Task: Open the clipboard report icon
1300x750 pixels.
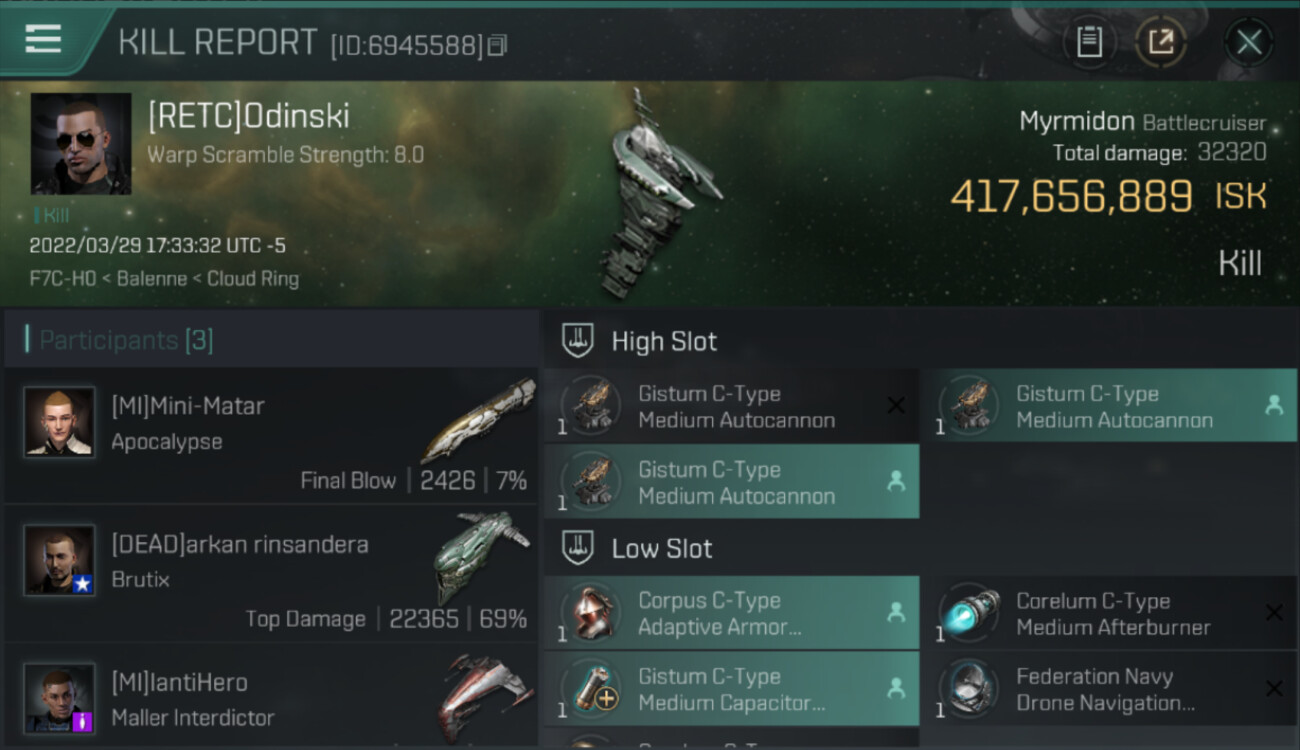Action: point(1089,42)
